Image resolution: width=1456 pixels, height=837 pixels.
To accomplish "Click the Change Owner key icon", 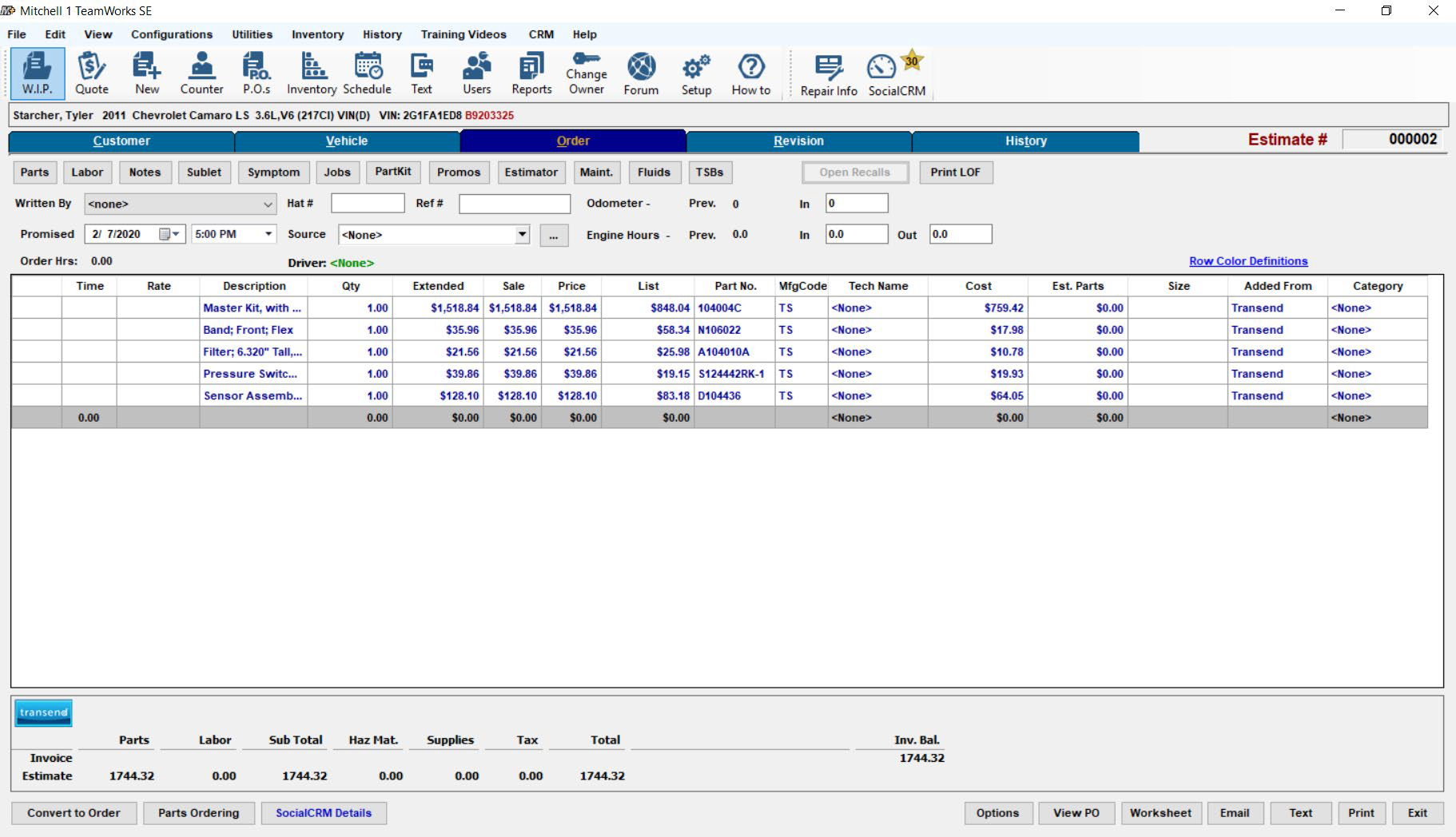I will (x=586, y=73).
